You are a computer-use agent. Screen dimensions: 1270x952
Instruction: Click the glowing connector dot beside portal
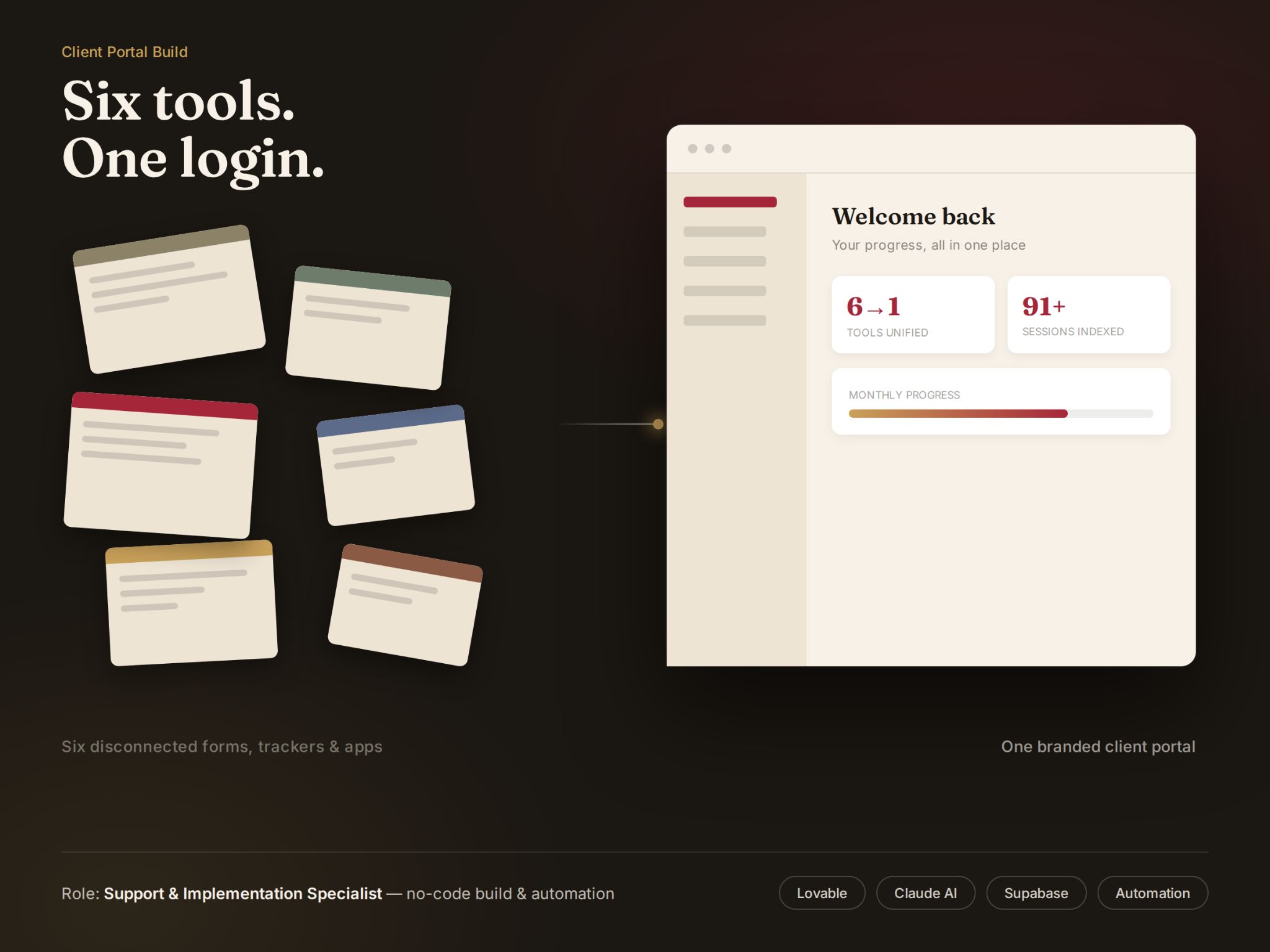point(659,424)
